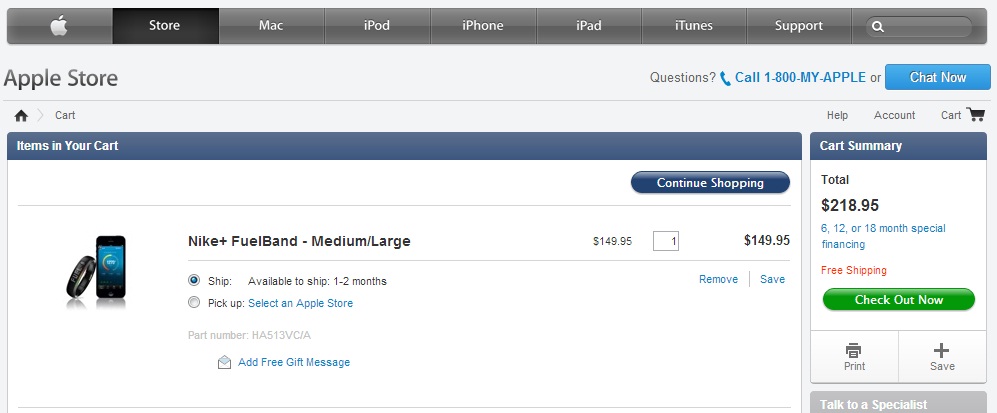Screen dimensions: 997x413
Task: Open the Cart link at top right
Action: (x=951, y=115)
